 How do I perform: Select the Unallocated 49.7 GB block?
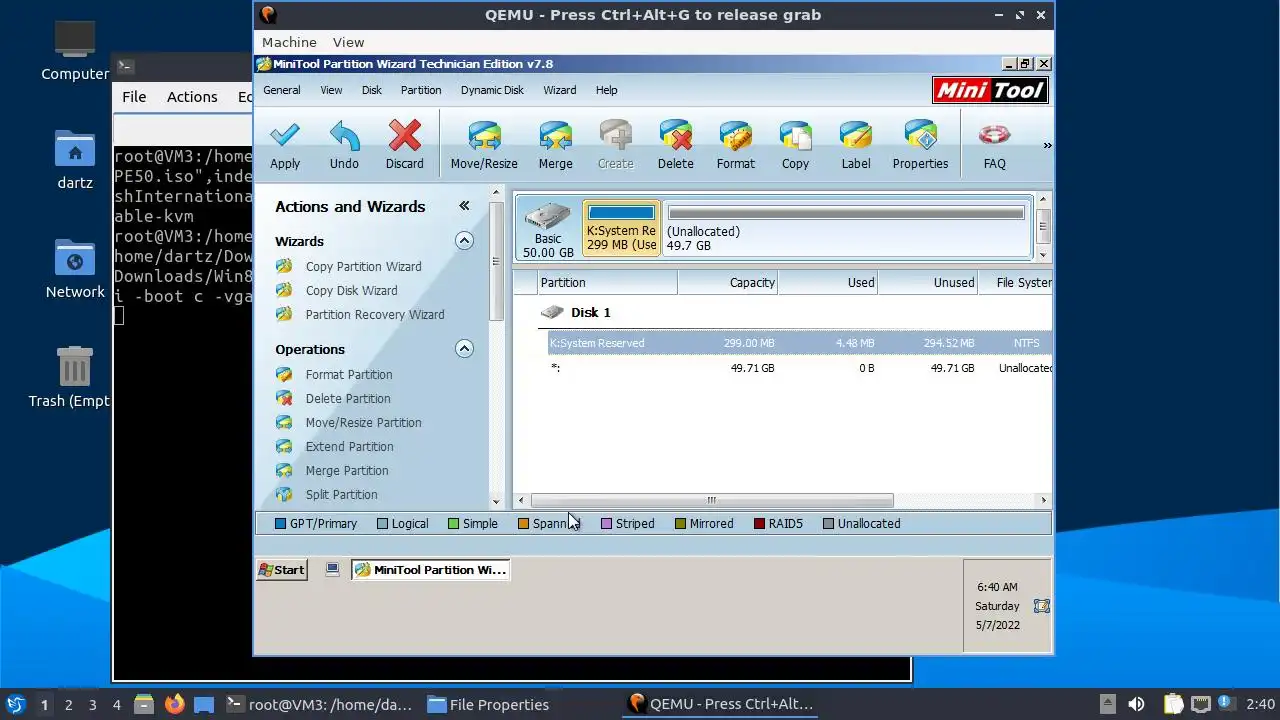pos(846,228)
